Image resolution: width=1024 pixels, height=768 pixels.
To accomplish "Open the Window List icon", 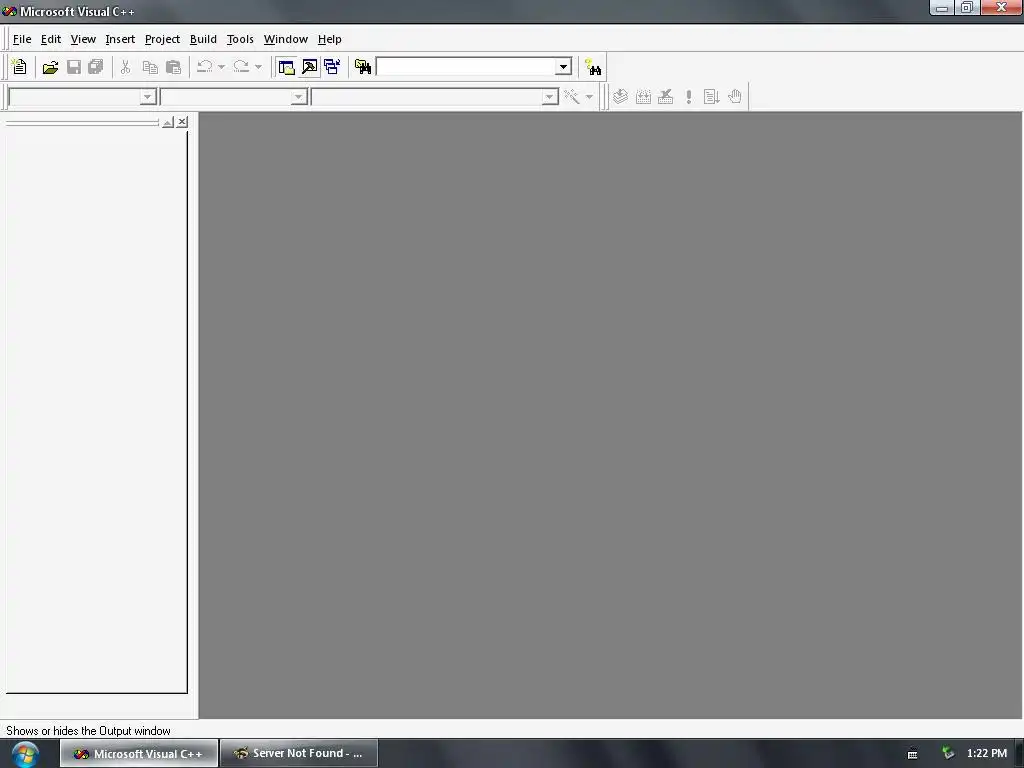I will (x=332, y=67).
